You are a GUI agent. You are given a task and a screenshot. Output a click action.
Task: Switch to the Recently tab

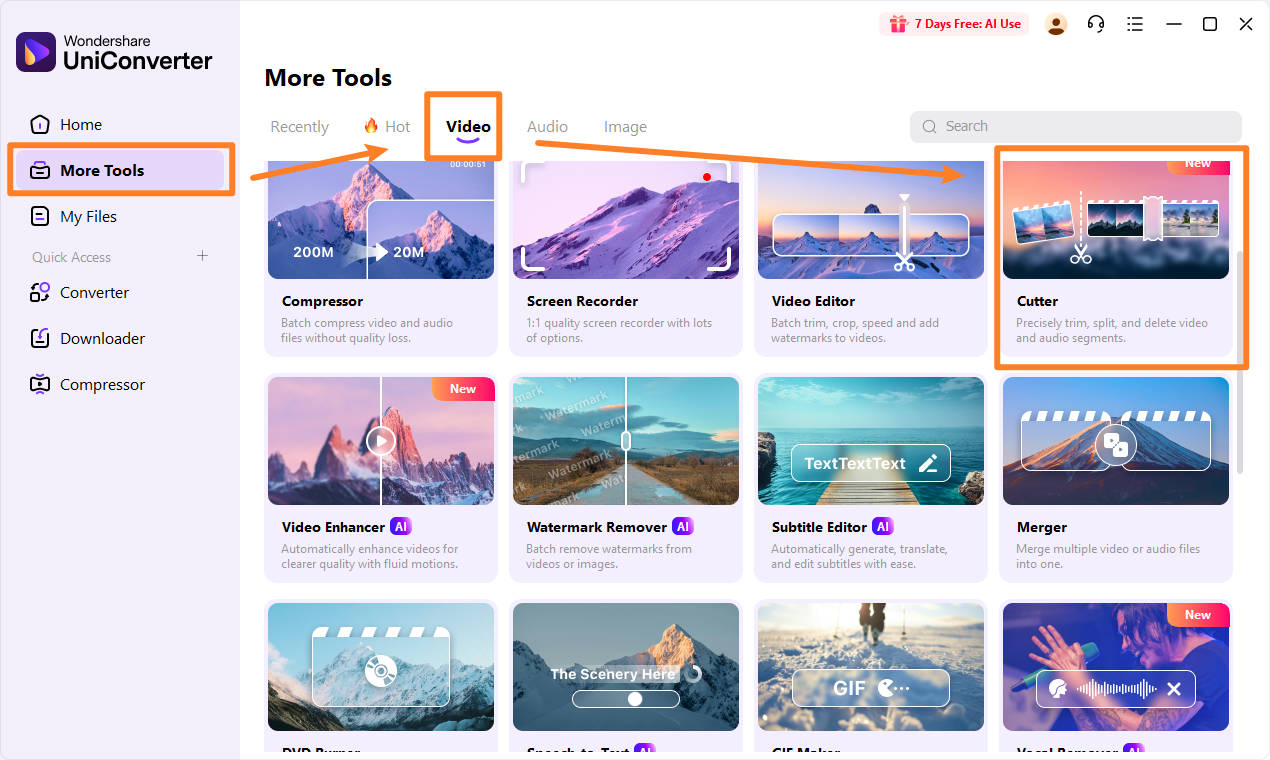(x=300, y=127)
